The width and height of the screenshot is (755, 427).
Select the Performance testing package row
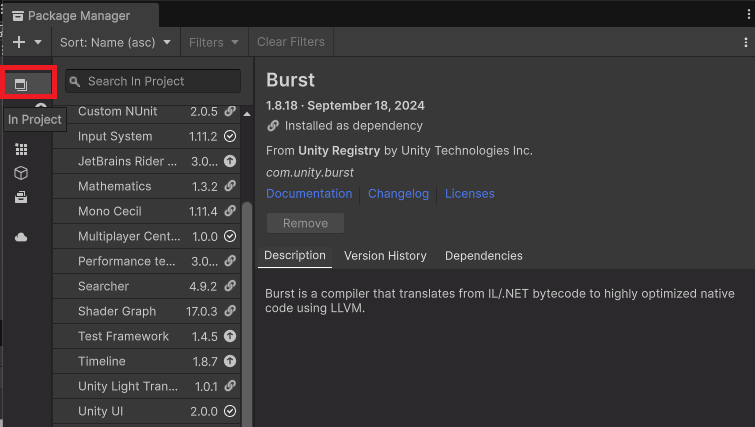146,261
